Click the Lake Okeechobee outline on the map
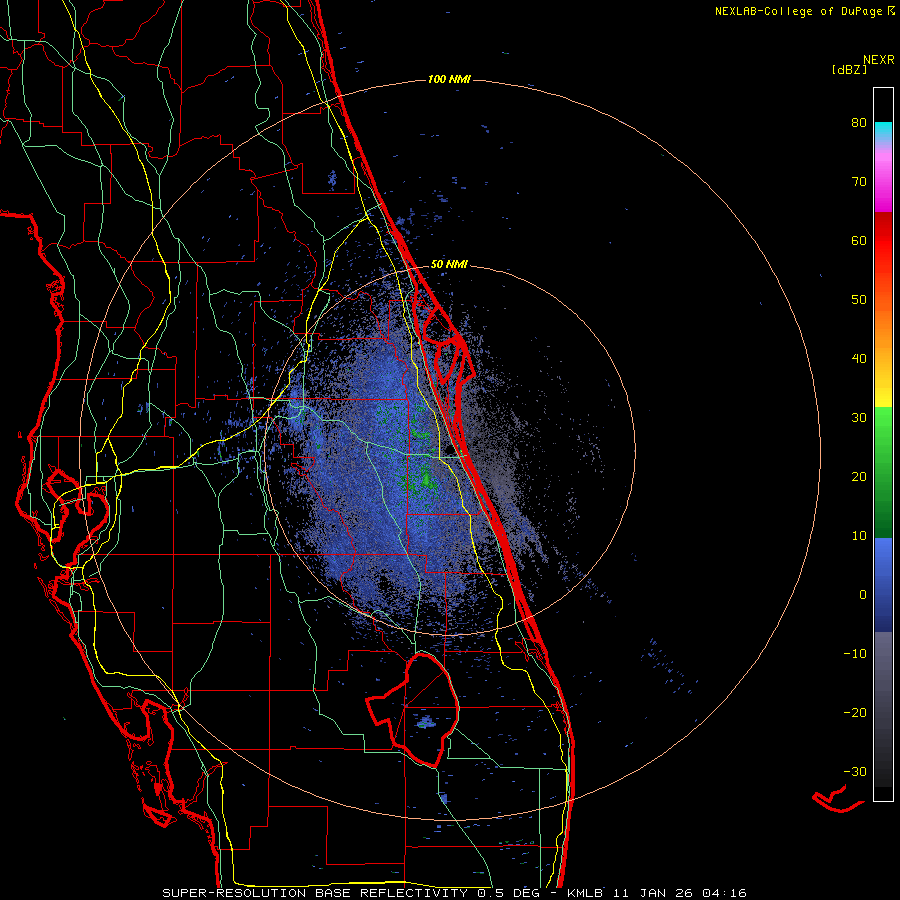 point(413,709)
